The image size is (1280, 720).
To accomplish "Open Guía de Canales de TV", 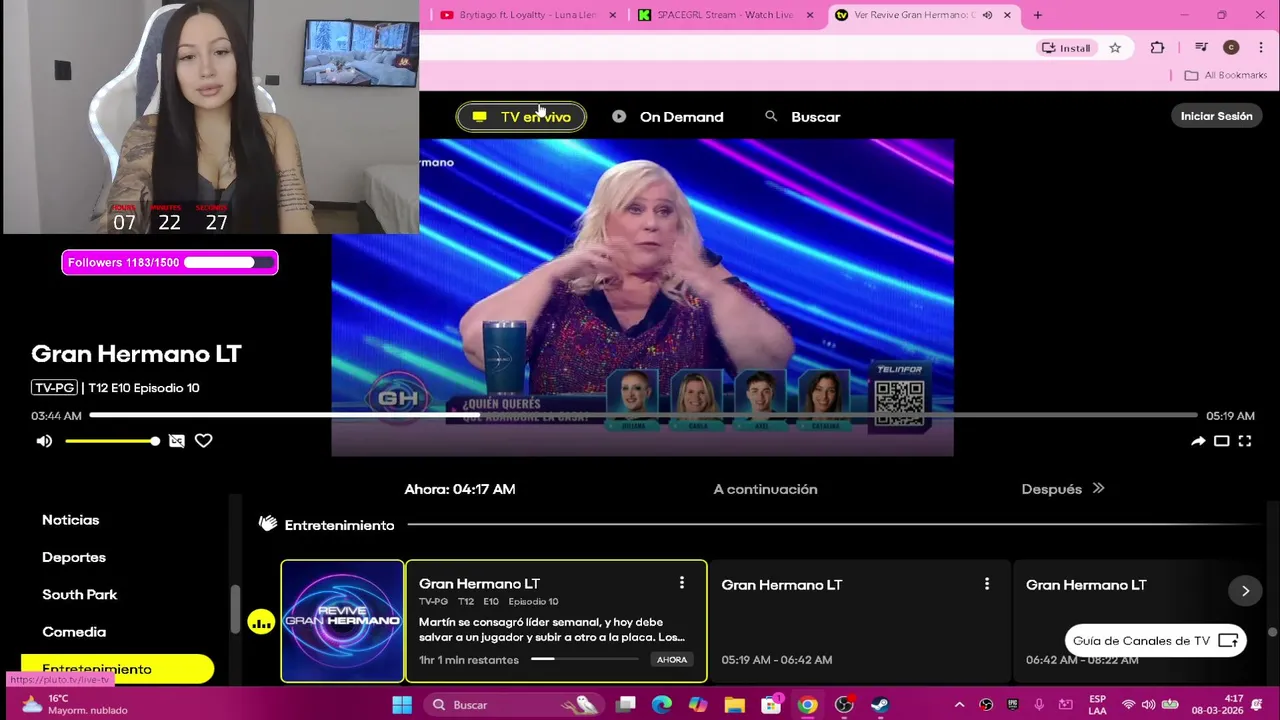I will [x=1155, y=641].
